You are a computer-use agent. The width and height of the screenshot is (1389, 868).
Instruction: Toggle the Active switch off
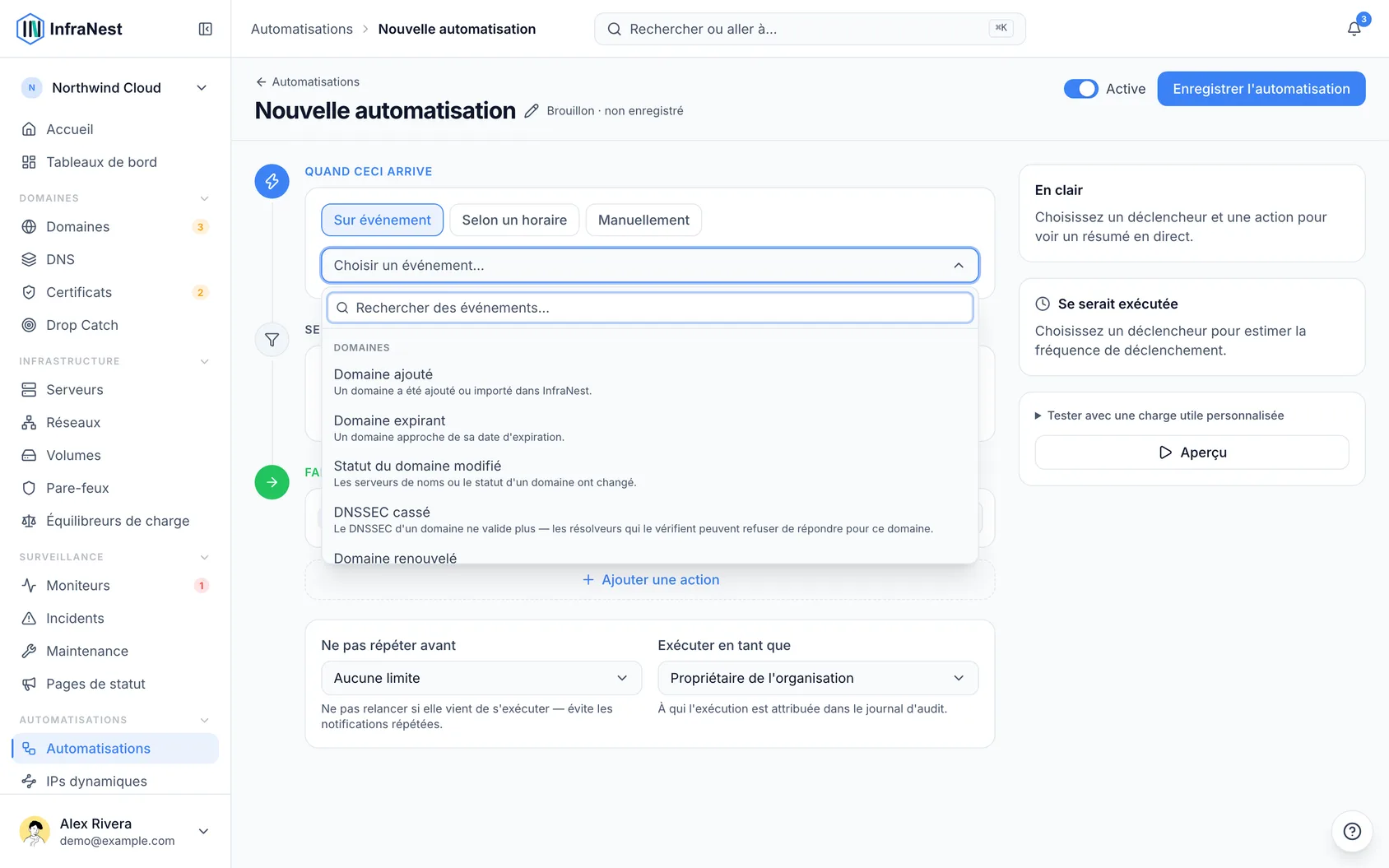(1080, 89)
